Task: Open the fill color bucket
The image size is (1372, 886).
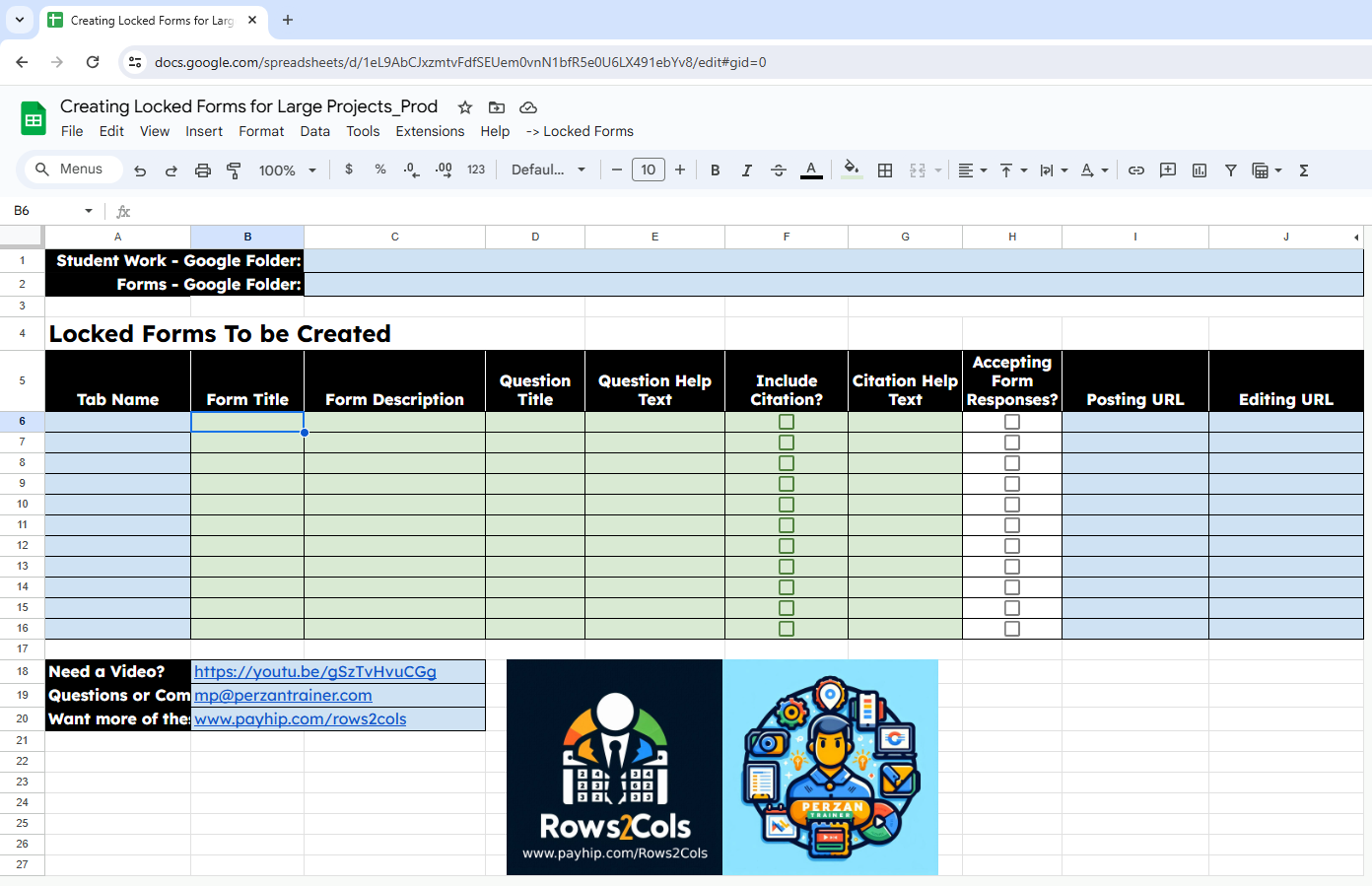Action: pyautogui.click(x=852, y=170)
